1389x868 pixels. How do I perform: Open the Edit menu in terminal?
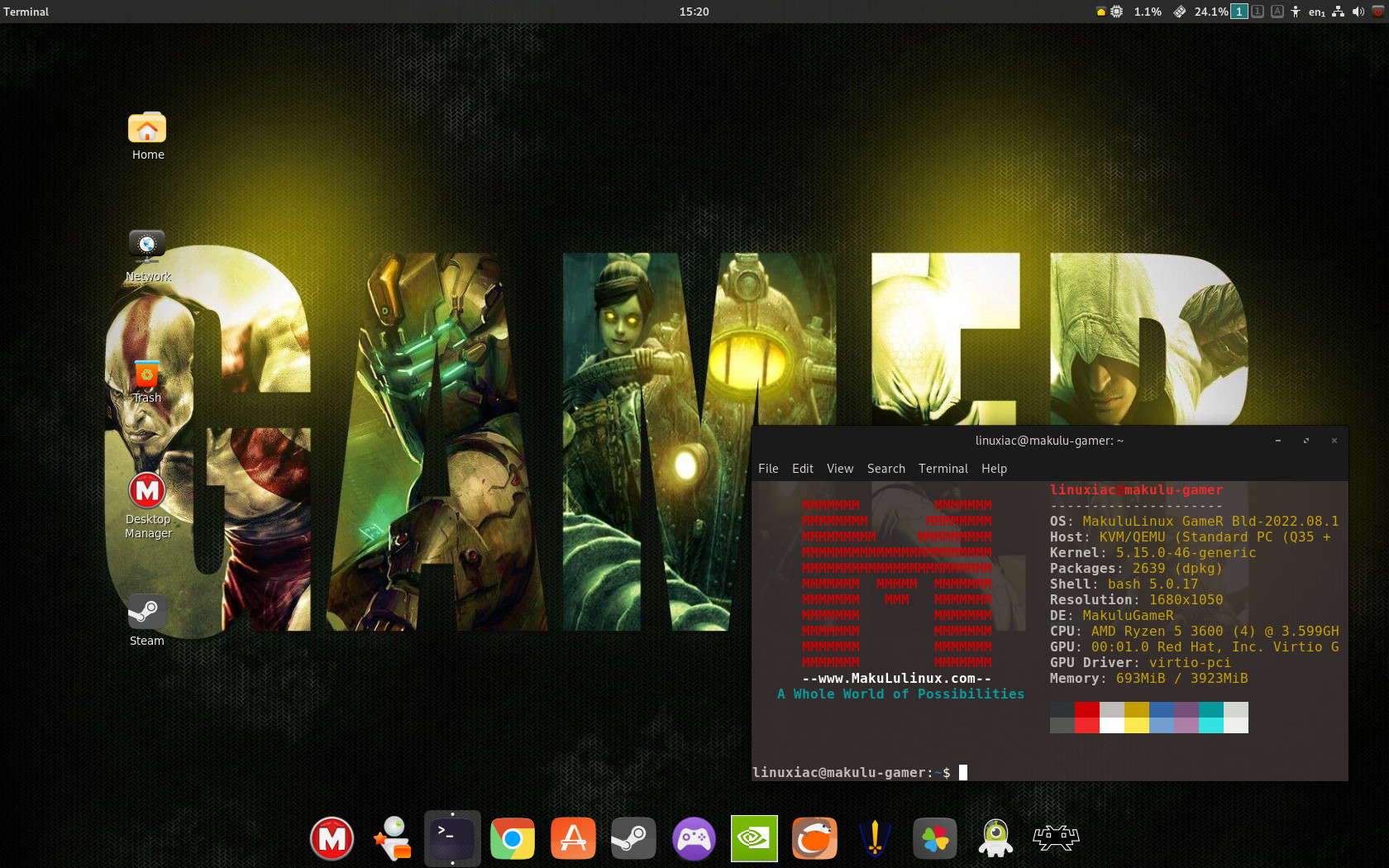(802, 469)
